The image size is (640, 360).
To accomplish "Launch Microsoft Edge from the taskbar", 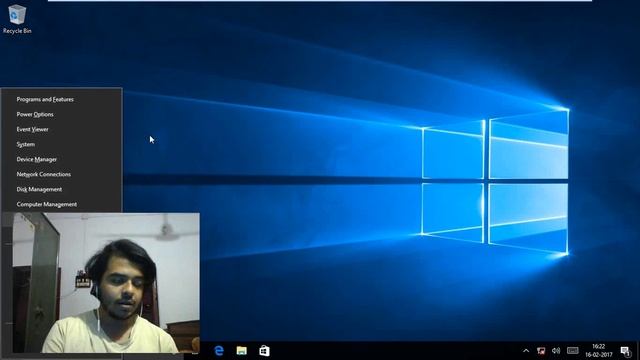I will [x=219, y=351].
